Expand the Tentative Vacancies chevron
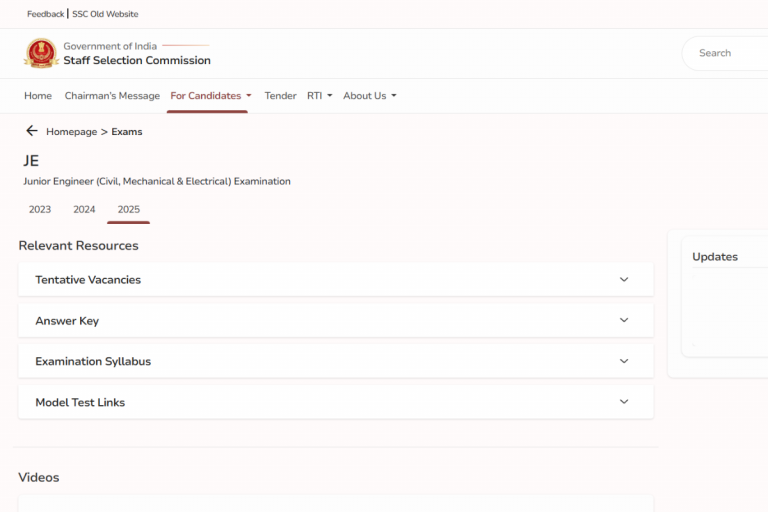 624,279
